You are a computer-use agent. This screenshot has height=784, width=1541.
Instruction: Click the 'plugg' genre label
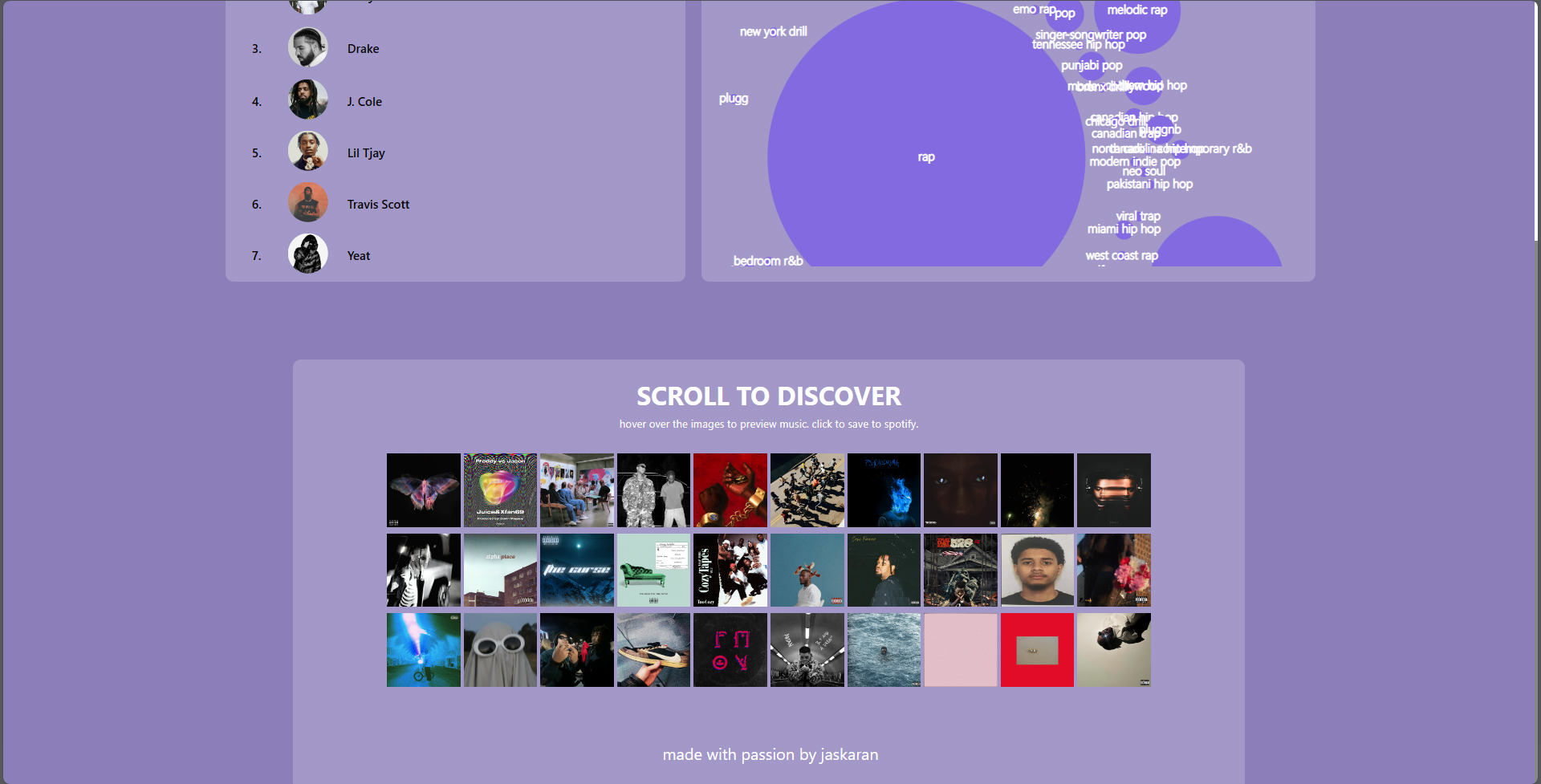734,99
